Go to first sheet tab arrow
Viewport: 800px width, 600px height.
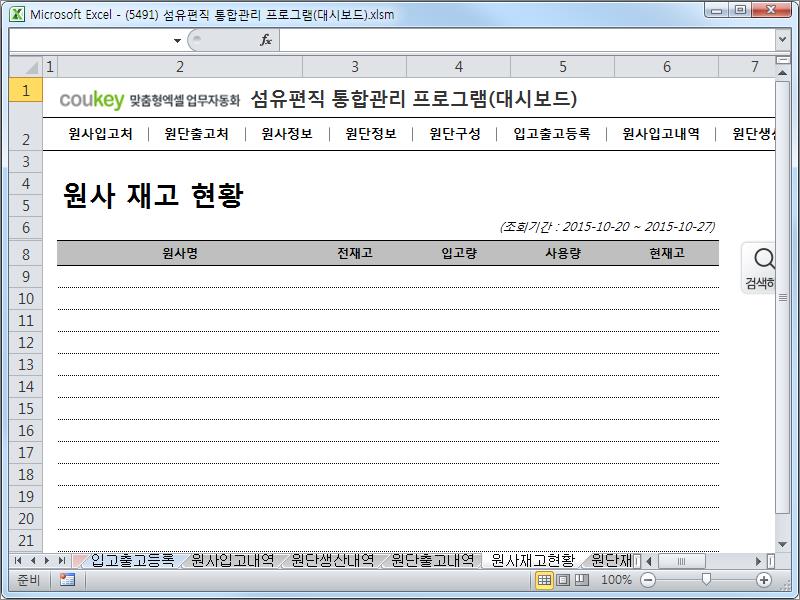[18, 561]
